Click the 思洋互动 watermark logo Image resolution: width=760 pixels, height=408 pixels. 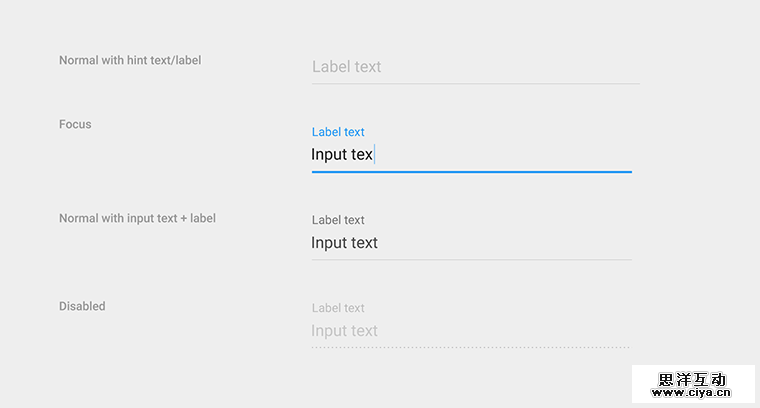tap(692, 379)
